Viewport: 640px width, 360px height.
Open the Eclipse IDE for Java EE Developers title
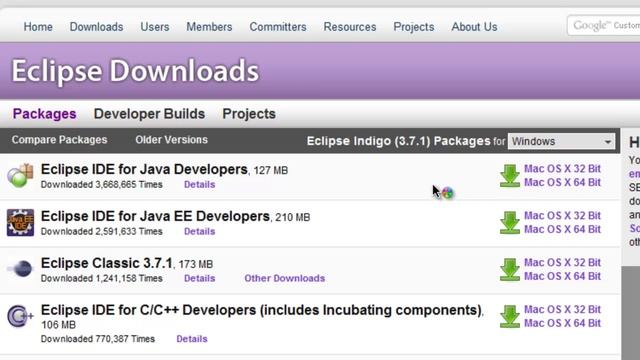click(x=155, y=216)
